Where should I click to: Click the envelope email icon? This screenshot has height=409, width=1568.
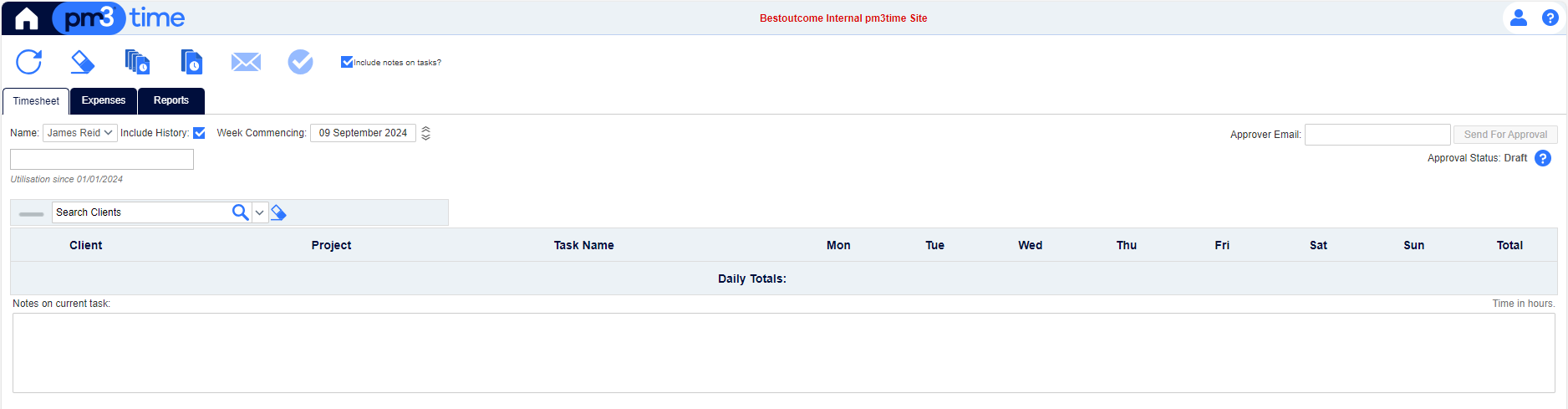pos(246,62)
